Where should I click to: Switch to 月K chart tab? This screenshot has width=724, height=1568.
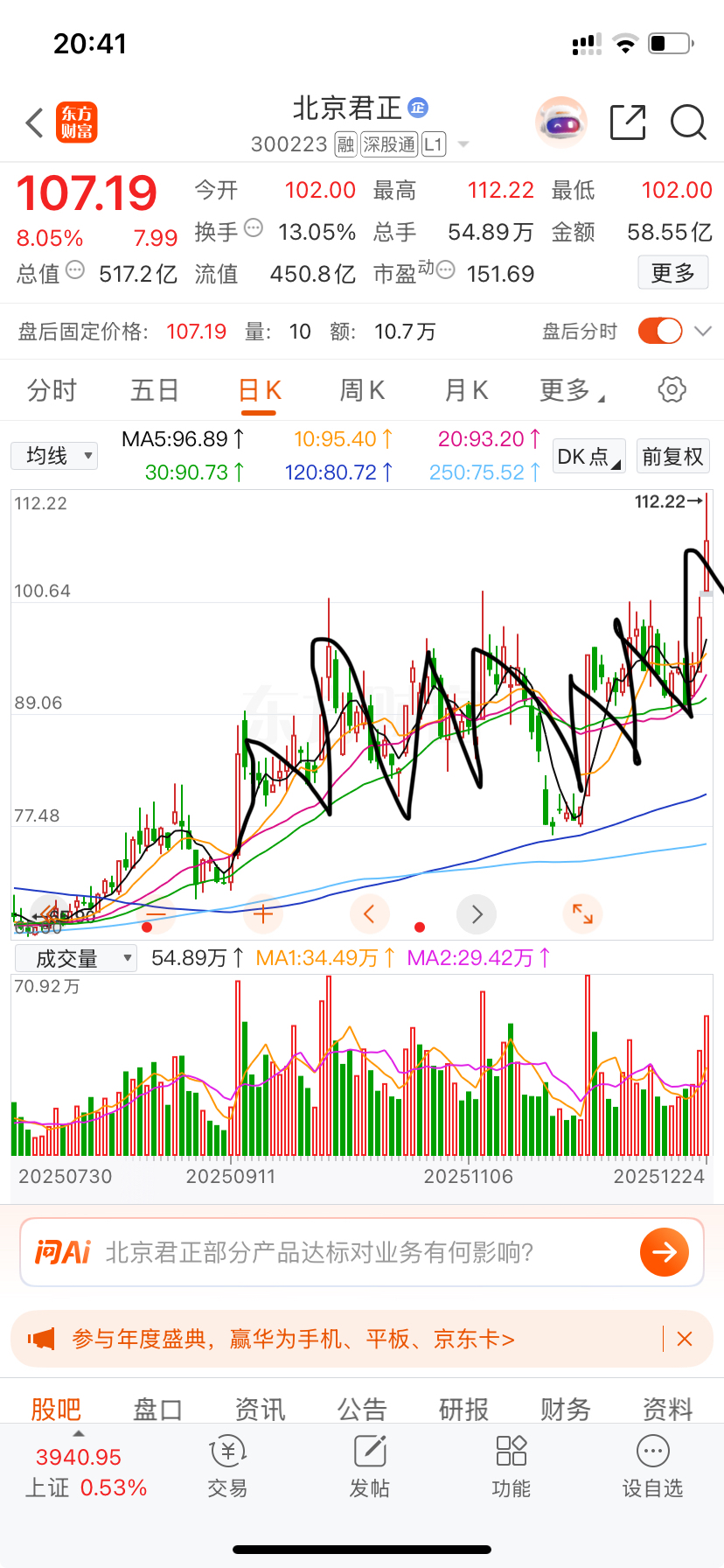click(466, 390)
